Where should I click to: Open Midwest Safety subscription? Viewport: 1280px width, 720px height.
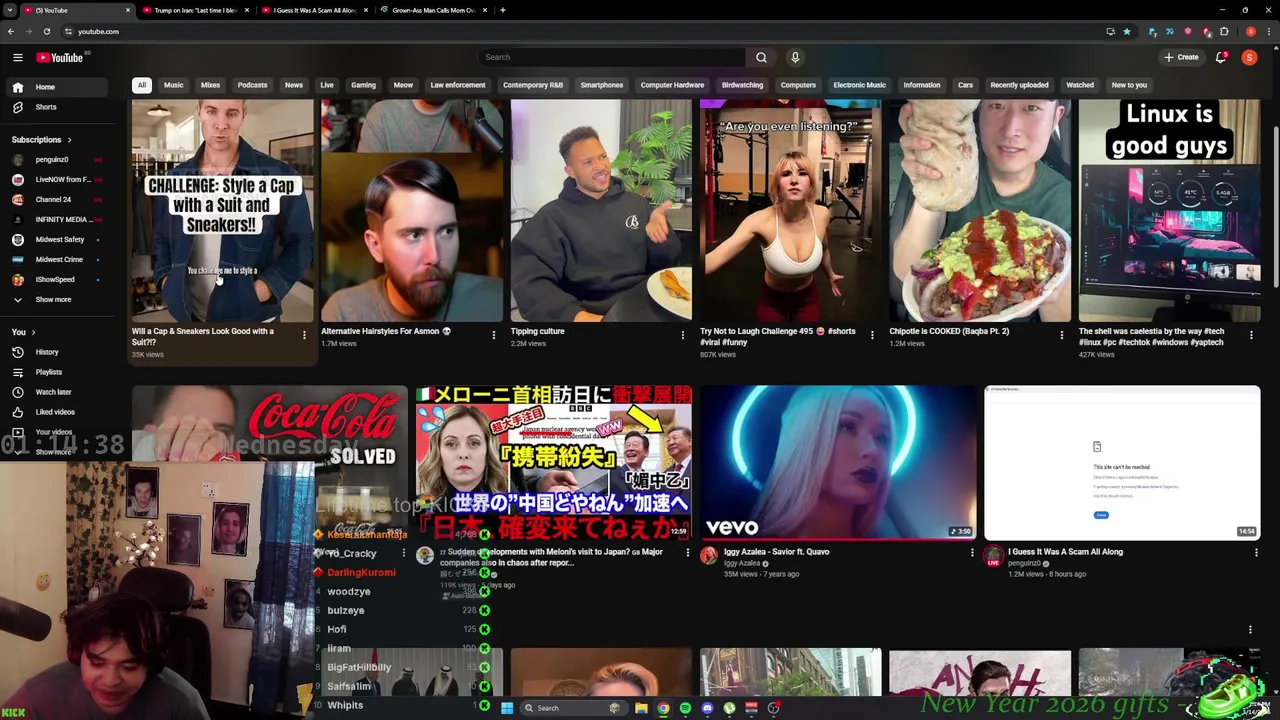(x=58, y=239)
